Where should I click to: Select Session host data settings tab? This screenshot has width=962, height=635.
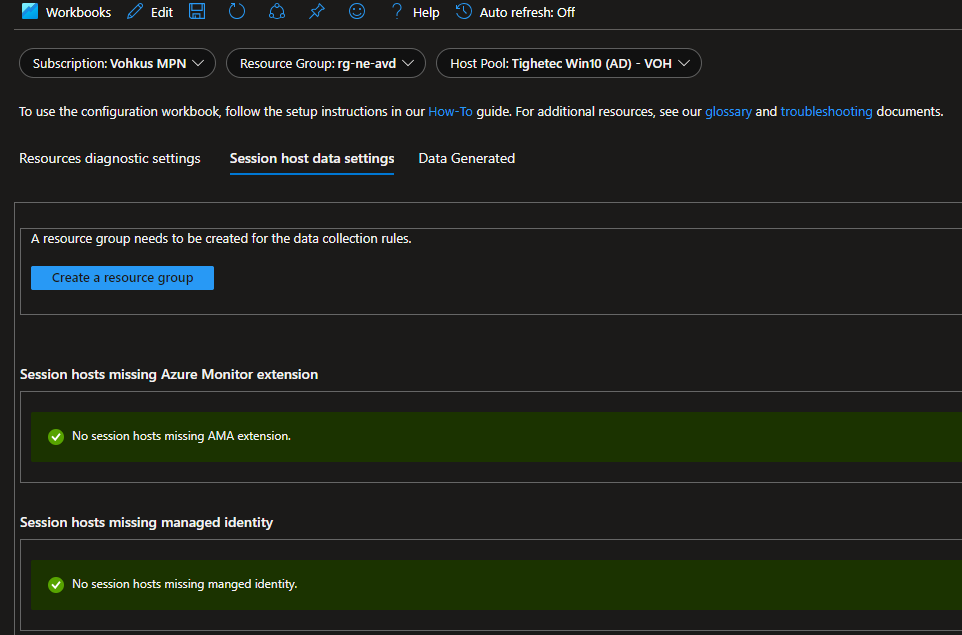click(x=312, y=158)
